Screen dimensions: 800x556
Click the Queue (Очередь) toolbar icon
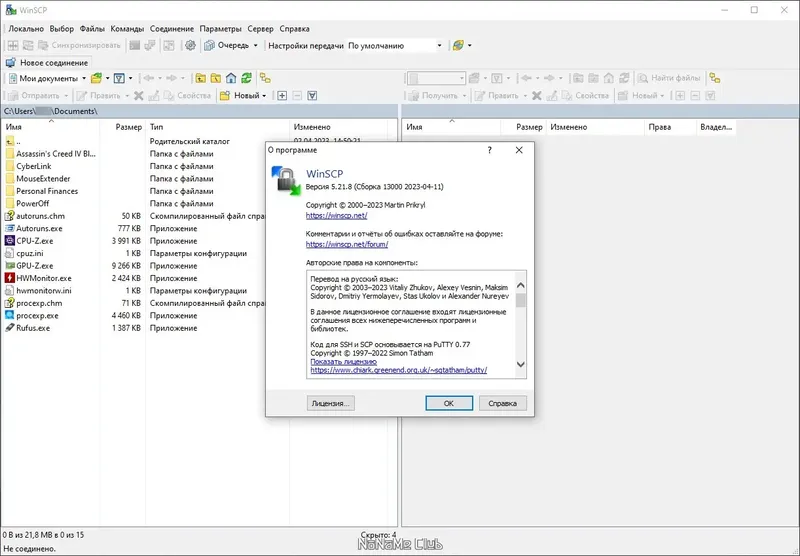209,45
